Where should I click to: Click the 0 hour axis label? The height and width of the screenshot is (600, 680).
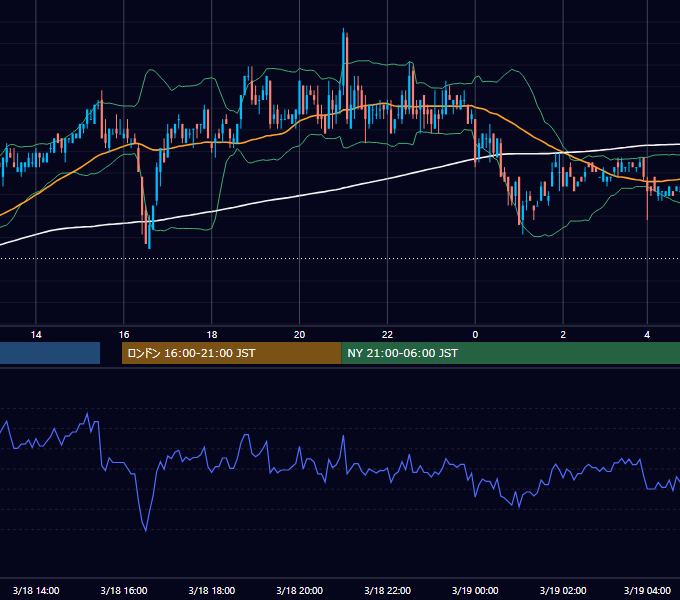(x=475, y=335)
